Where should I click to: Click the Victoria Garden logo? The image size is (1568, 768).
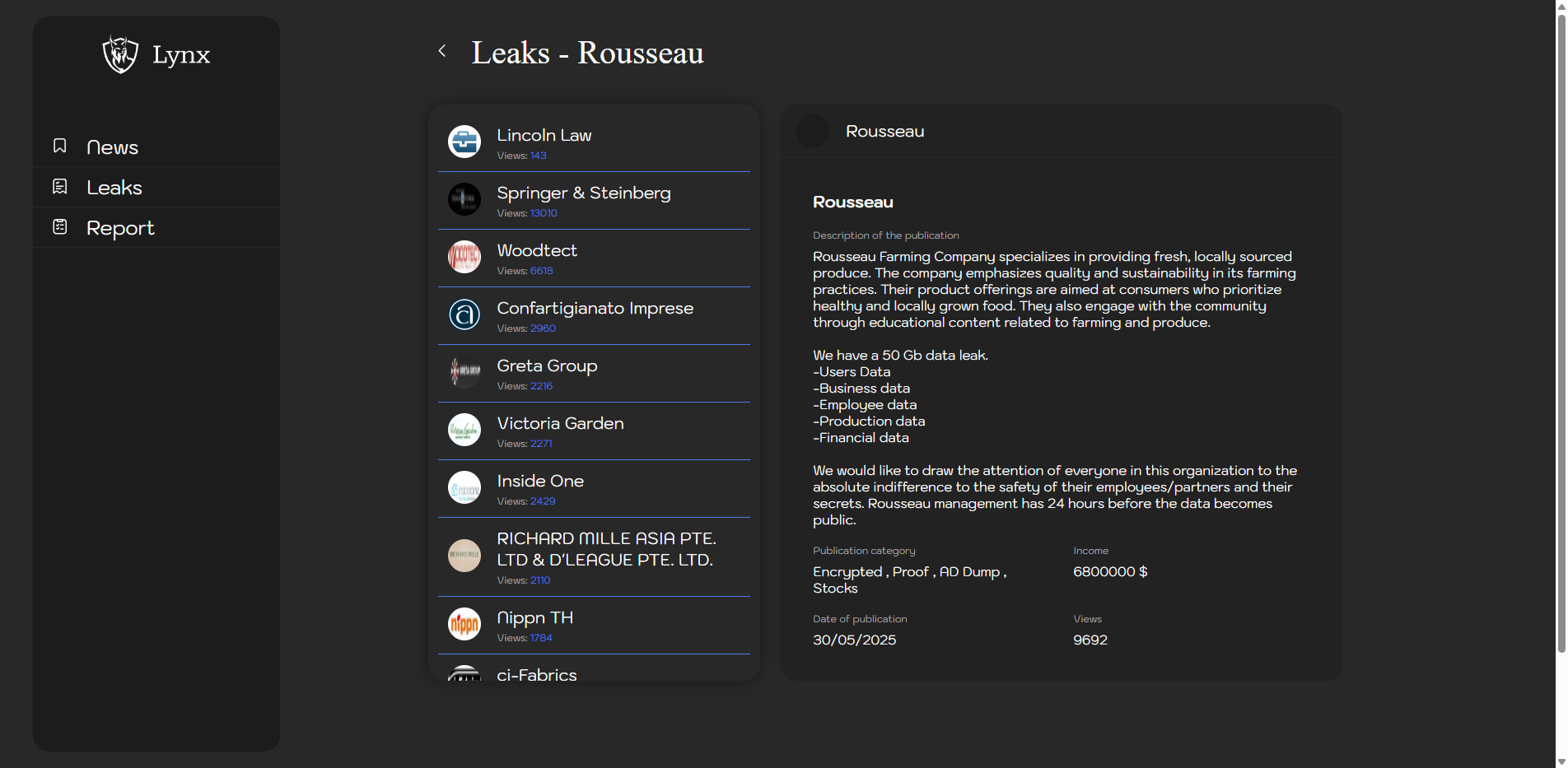click(464, 430)
